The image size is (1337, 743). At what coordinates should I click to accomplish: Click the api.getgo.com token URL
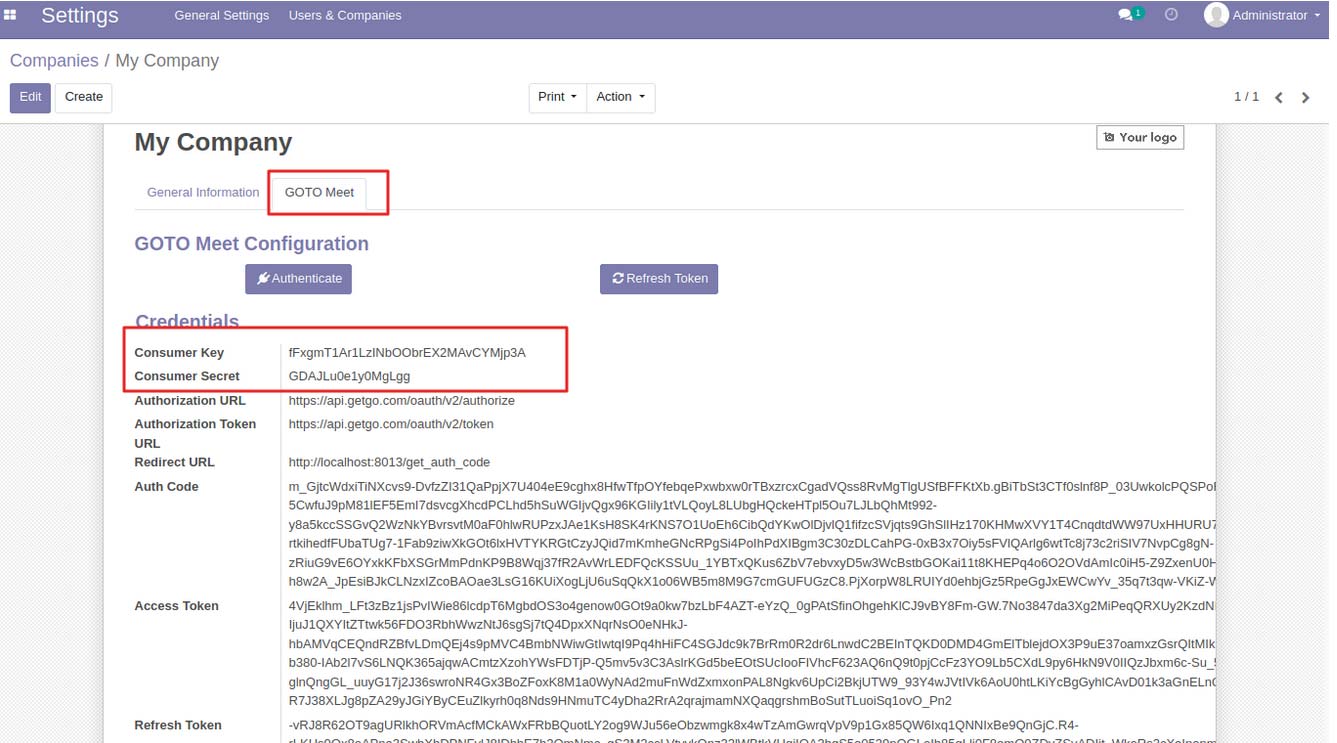[391, 424]
